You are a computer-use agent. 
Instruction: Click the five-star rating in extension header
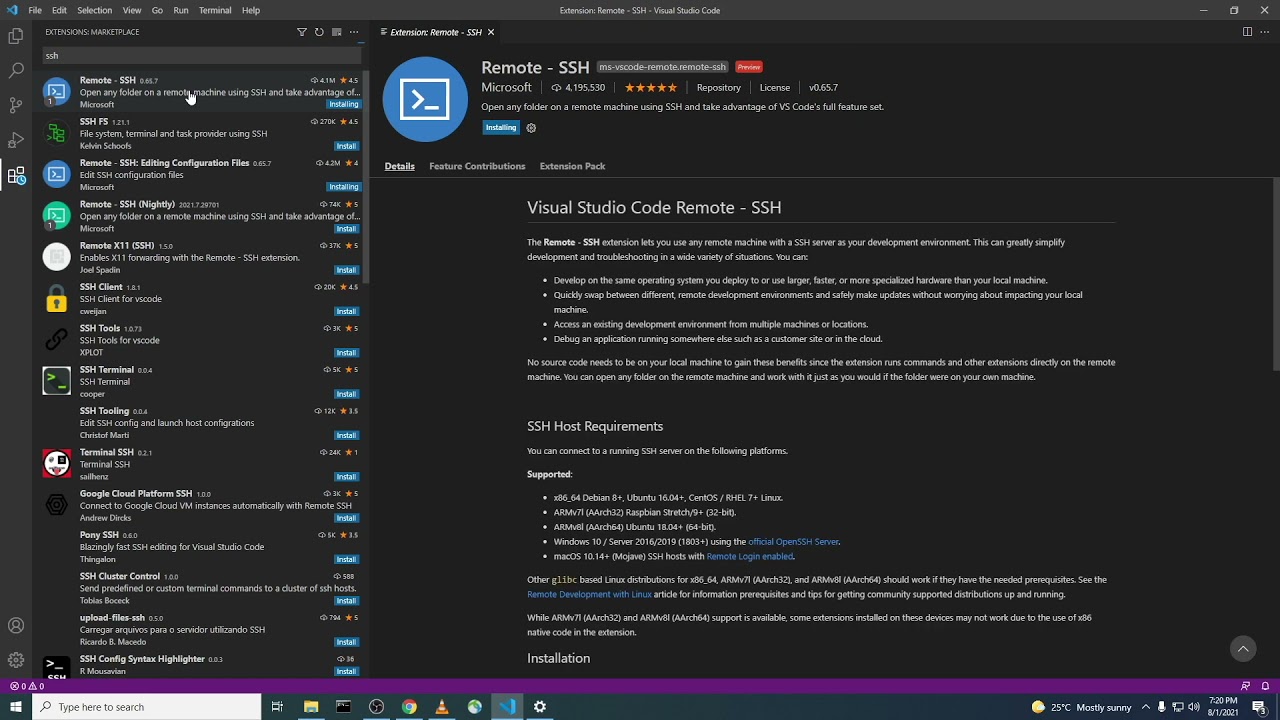point(651,88)
